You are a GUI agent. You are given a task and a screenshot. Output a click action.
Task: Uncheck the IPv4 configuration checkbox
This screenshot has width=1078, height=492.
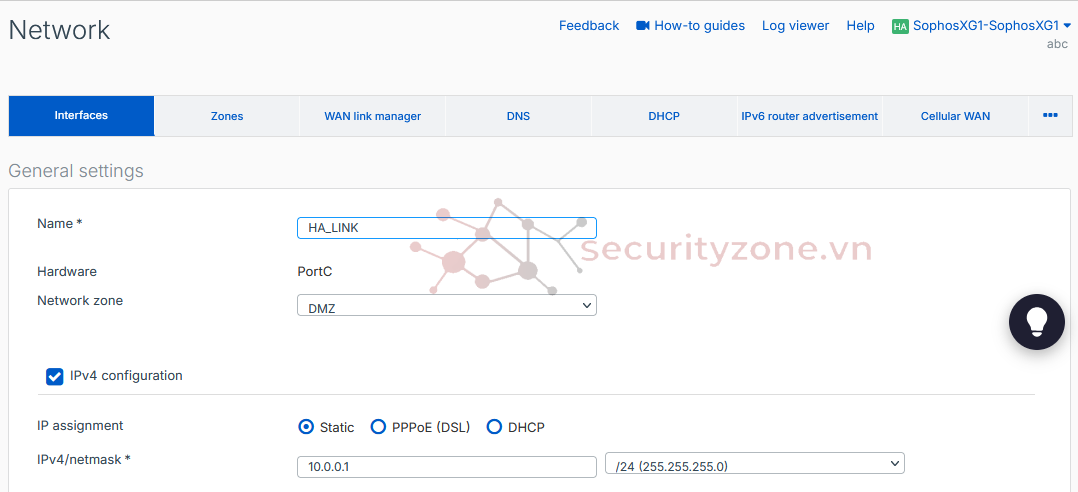[x=55, y=377]
